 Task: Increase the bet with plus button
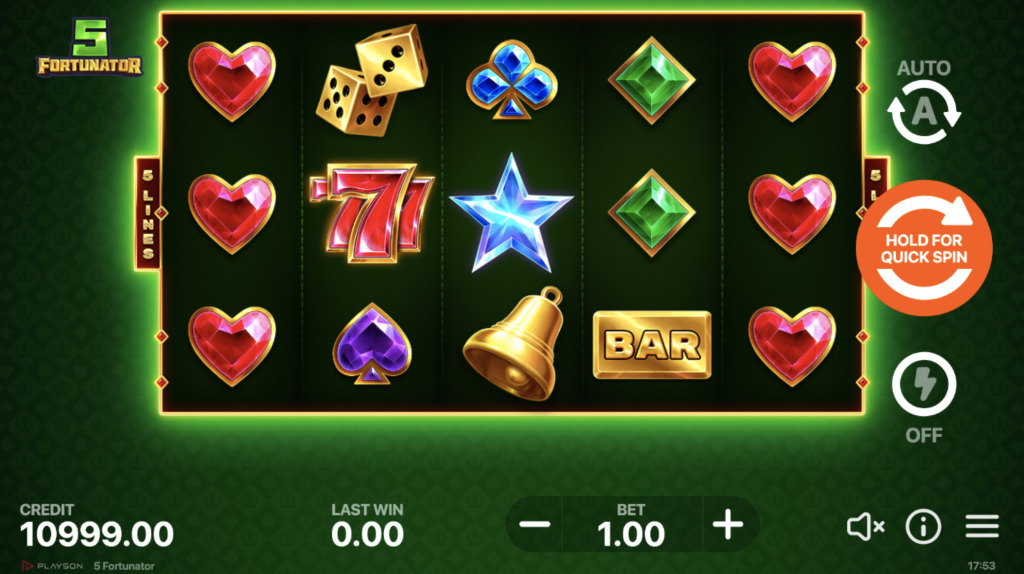click(x=728, y=524)
